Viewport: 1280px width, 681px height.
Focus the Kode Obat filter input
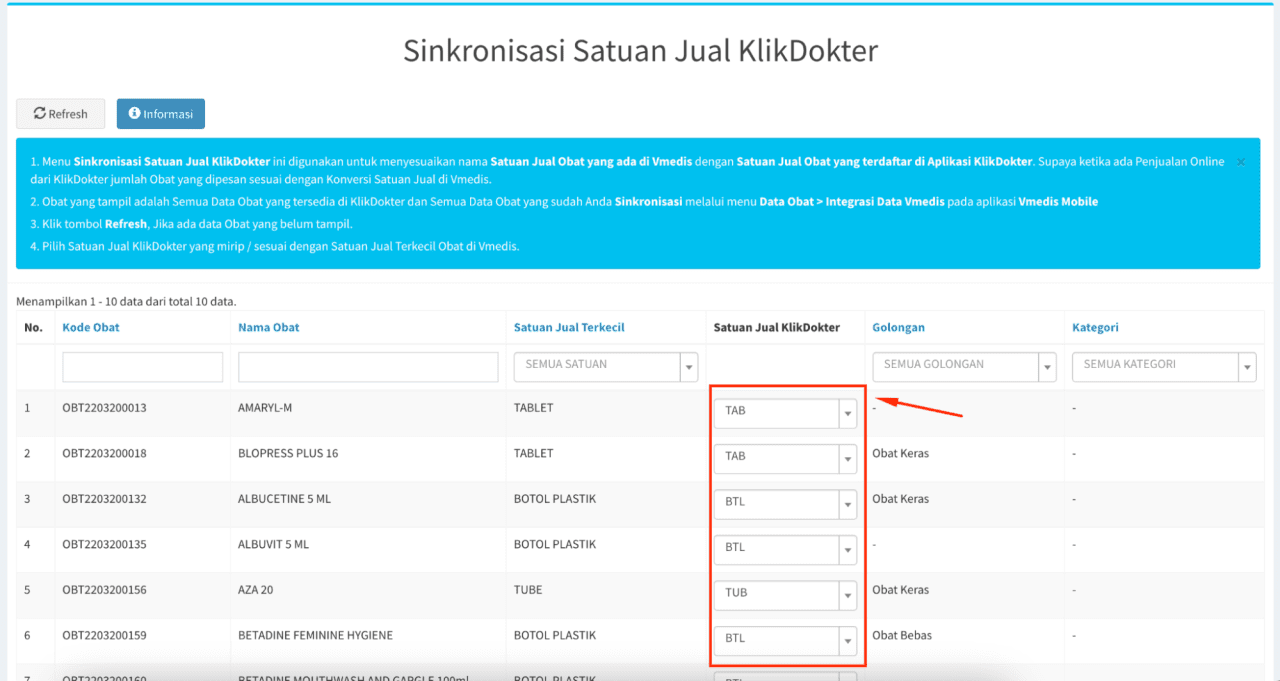(143, 367)
